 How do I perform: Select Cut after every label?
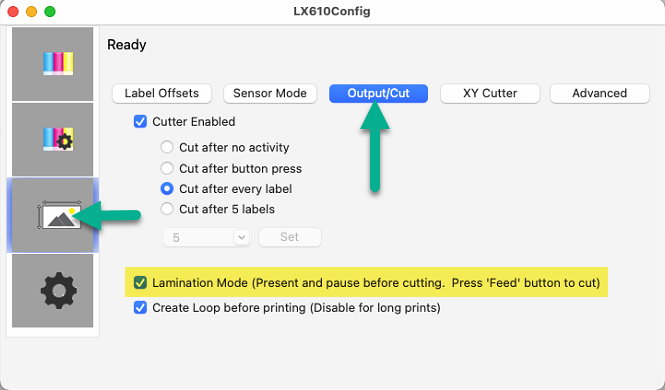point(167,189)
